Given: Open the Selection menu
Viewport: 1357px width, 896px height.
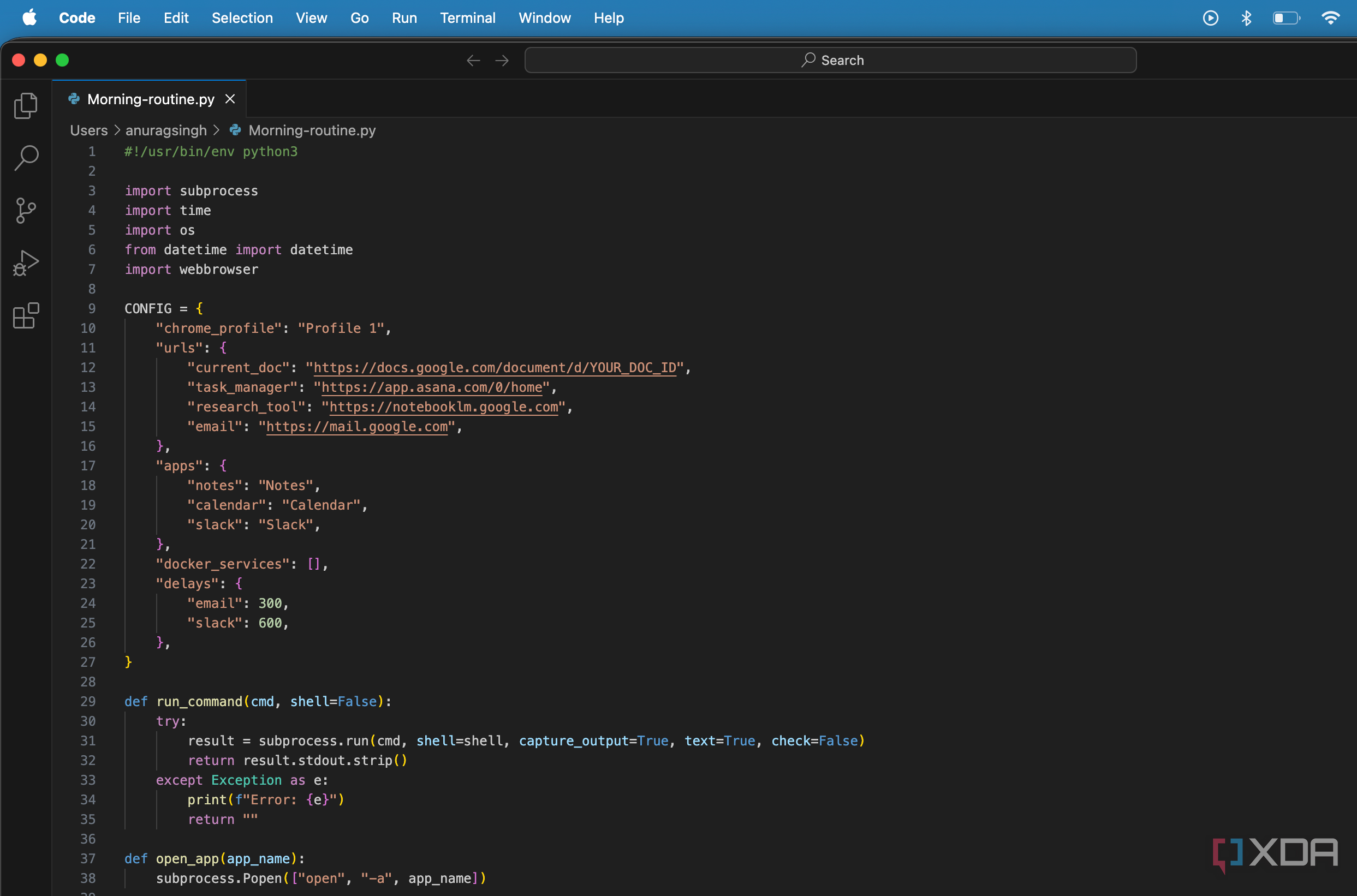Looking at the screenshot, I should tap(242, 19).
